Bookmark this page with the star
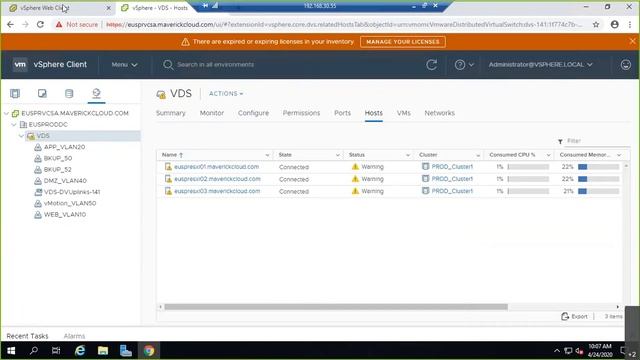Screen dimensions: 640x360 (x=596, y=24)
